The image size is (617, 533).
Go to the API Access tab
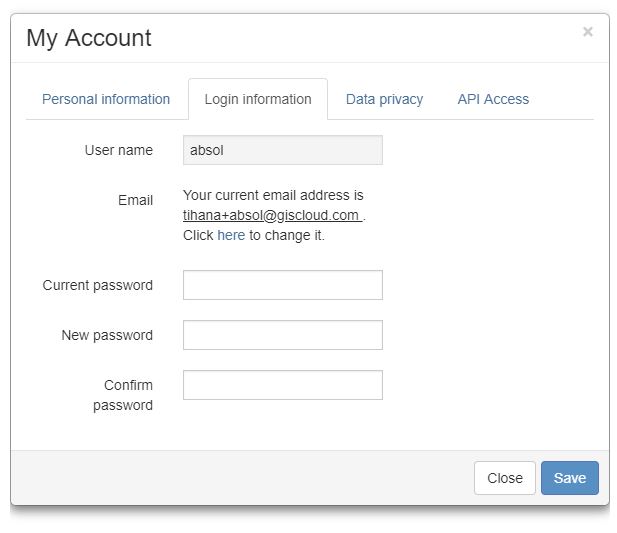coord(493,99)
